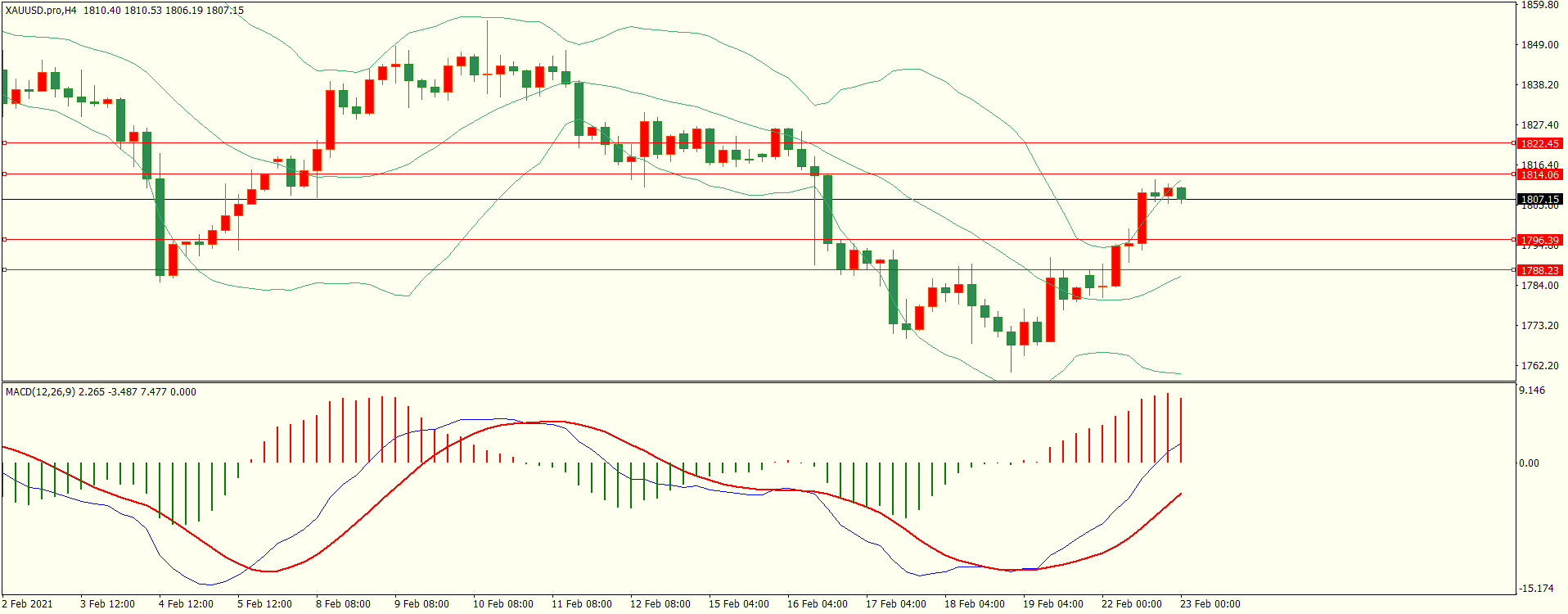Select the 1814.06 horizontal line price tag
This screenshot has height=614, width=1568.
tap(1539, 174)
